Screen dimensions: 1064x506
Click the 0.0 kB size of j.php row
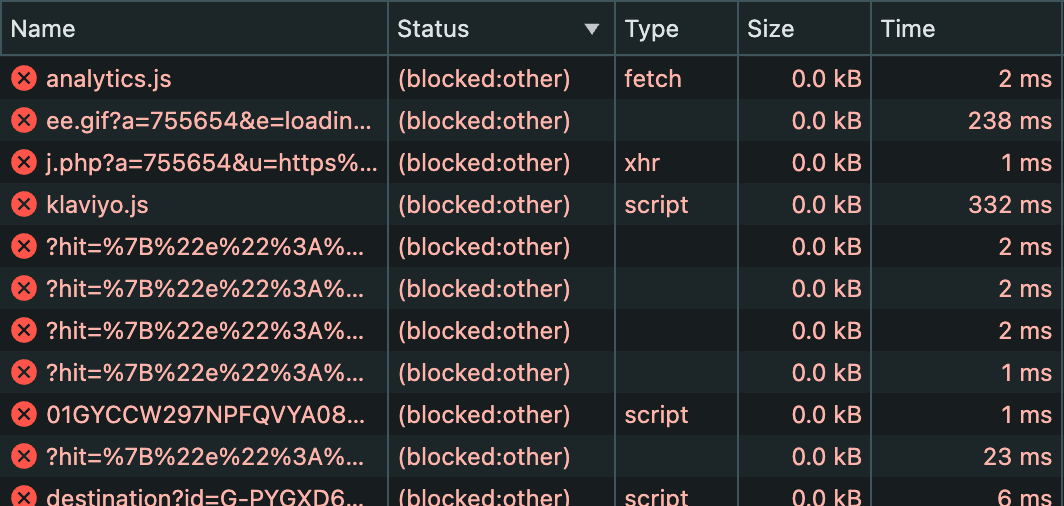click(826, 163)
